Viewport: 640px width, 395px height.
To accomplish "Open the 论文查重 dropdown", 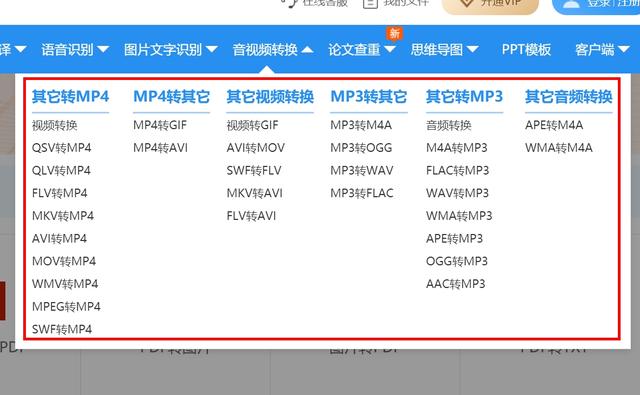I will [x=362, y=50].
